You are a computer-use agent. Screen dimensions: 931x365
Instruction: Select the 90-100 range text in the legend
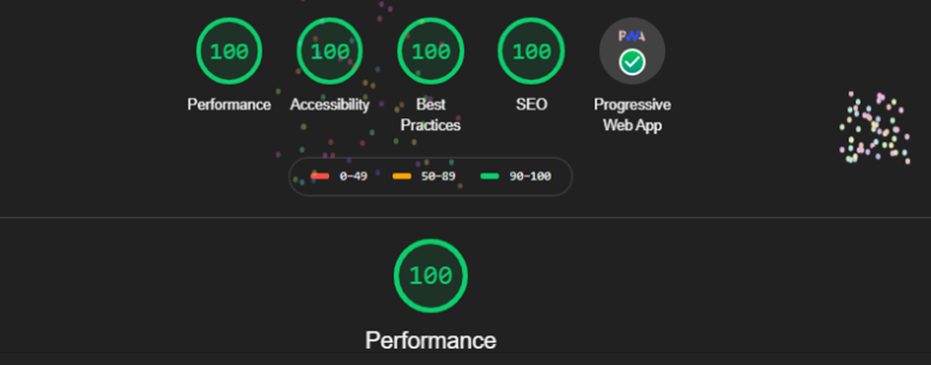point(530,176)
